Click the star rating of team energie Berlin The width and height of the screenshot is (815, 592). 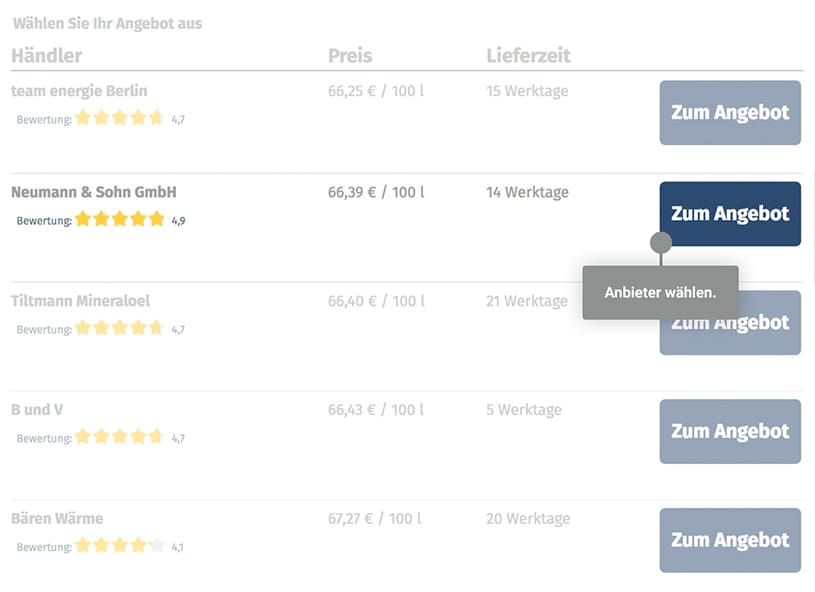(x=119, y=118)
